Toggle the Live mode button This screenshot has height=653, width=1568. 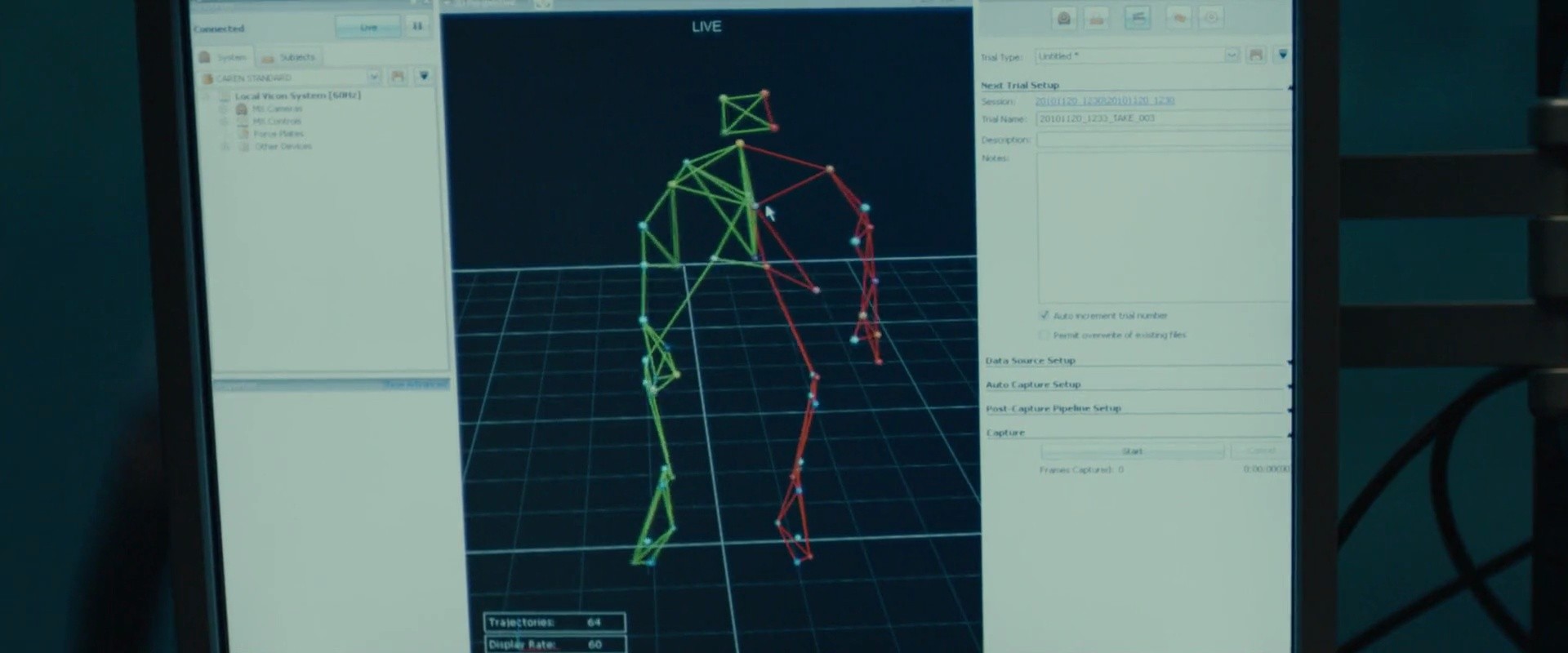click(368, 27)
